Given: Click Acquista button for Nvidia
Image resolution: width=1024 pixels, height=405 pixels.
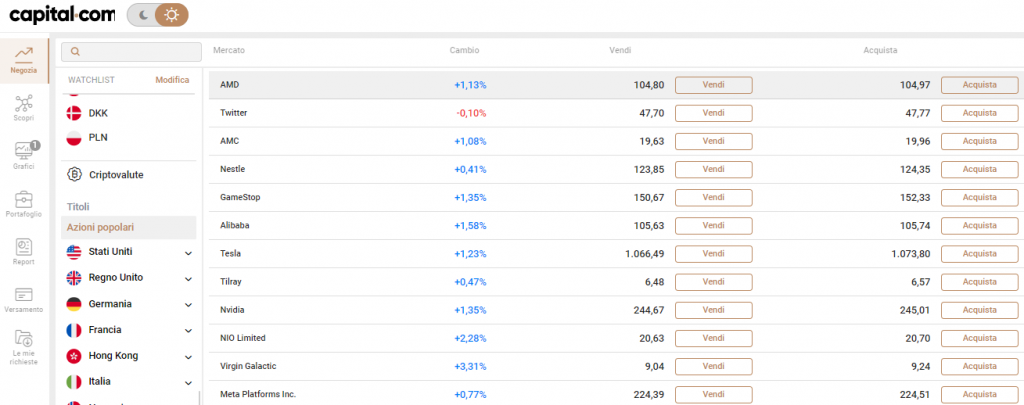Looking at the screenshot, I should (x=980, y=310).
